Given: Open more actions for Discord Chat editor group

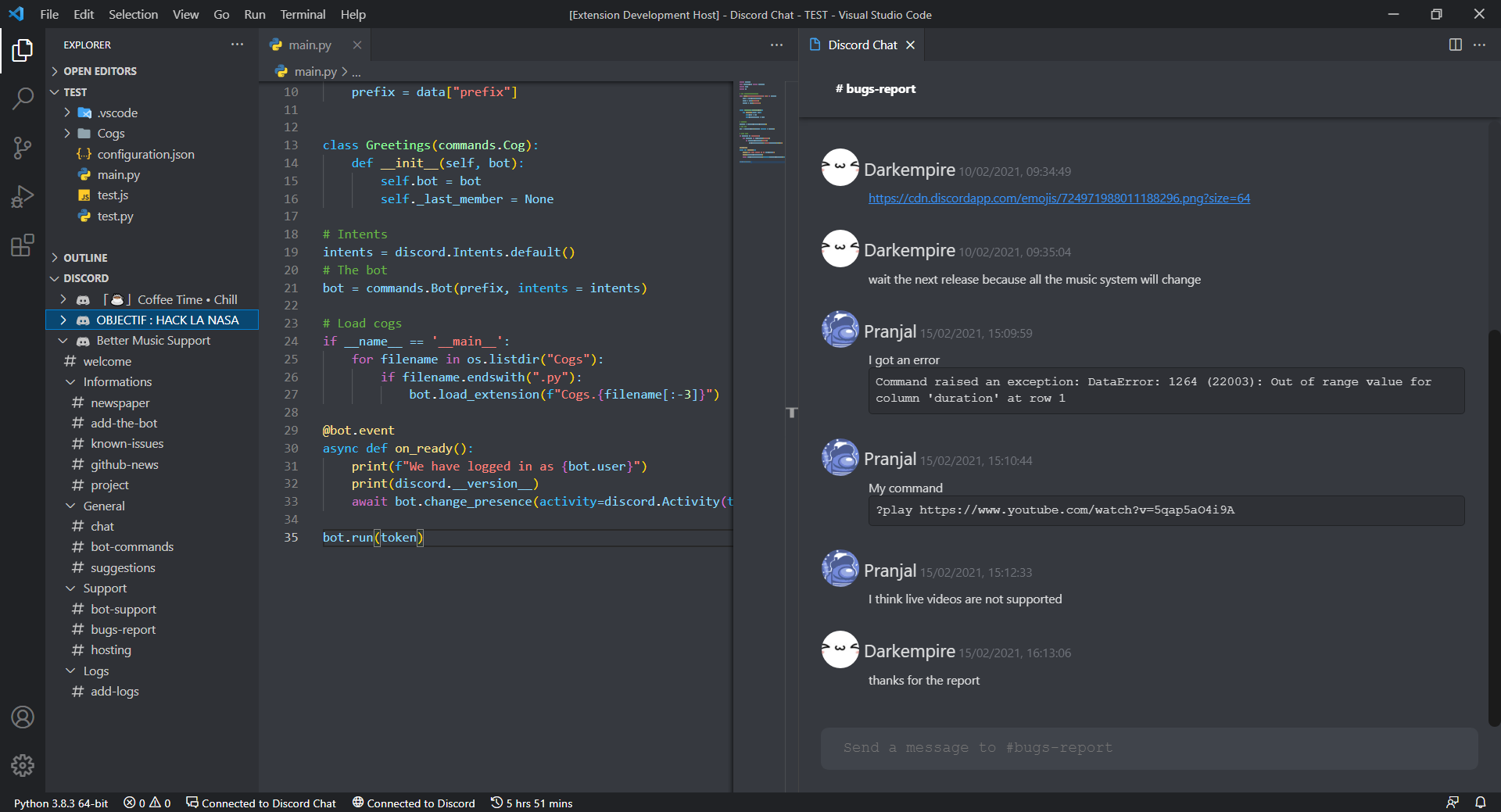Looking at the screenshot, I should coord(1479,45).
